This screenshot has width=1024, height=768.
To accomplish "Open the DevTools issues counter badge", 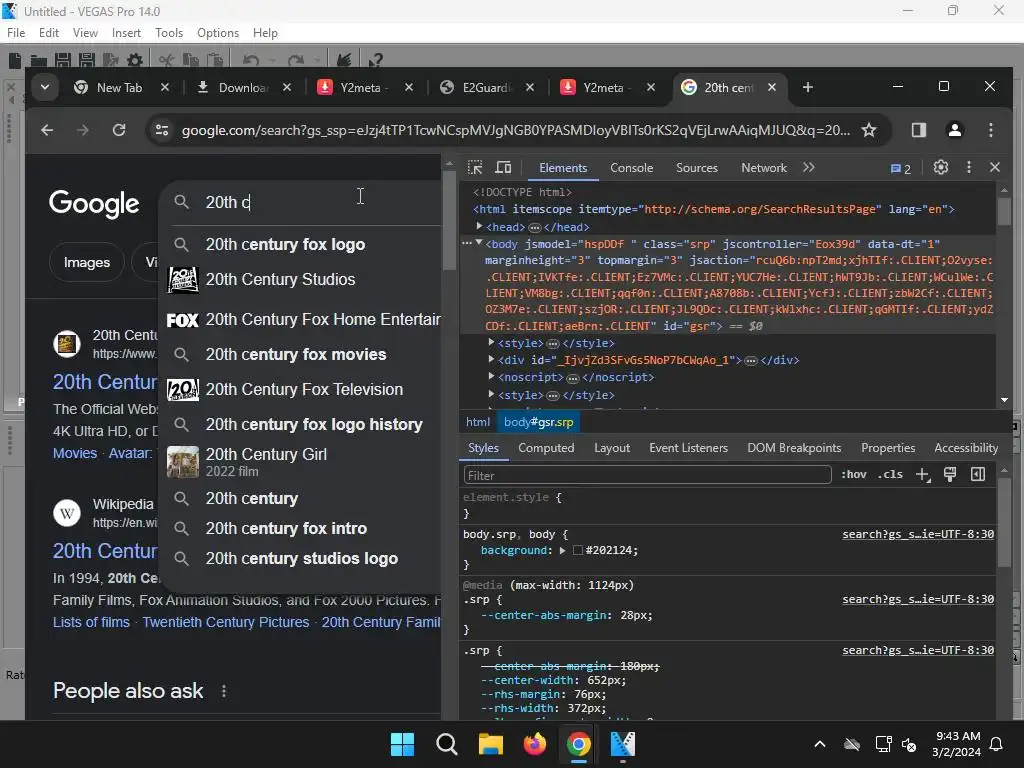I will coord(901,168).
